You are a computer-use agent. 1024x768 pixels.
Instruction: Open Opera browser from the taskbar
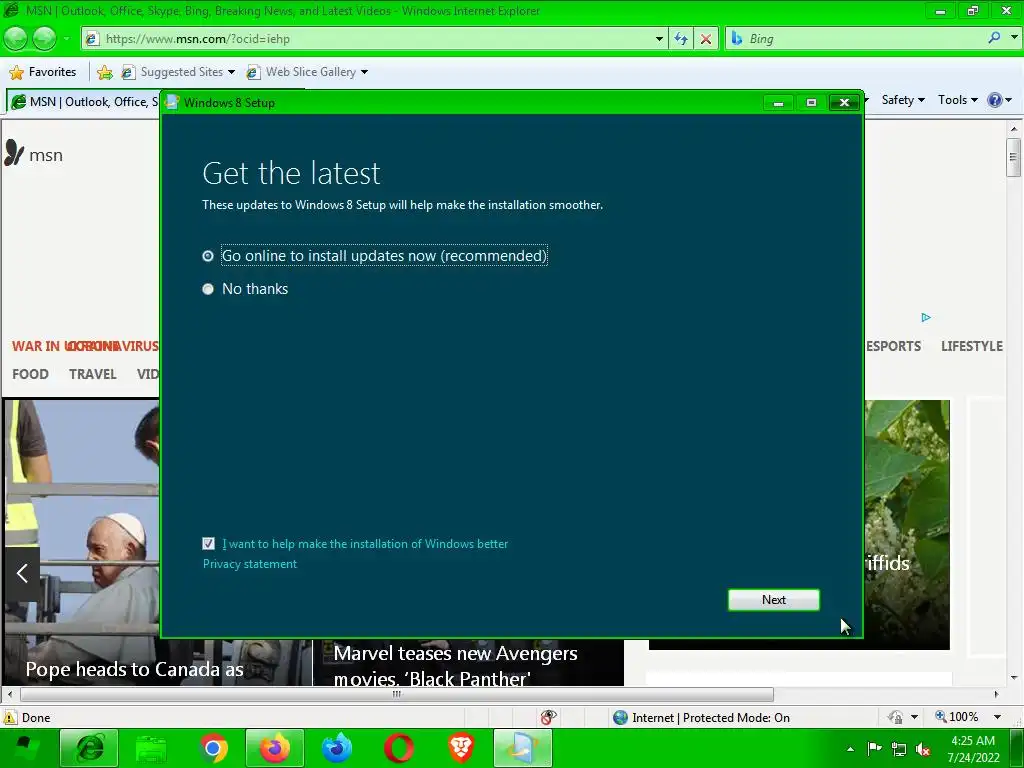point(398,748)
